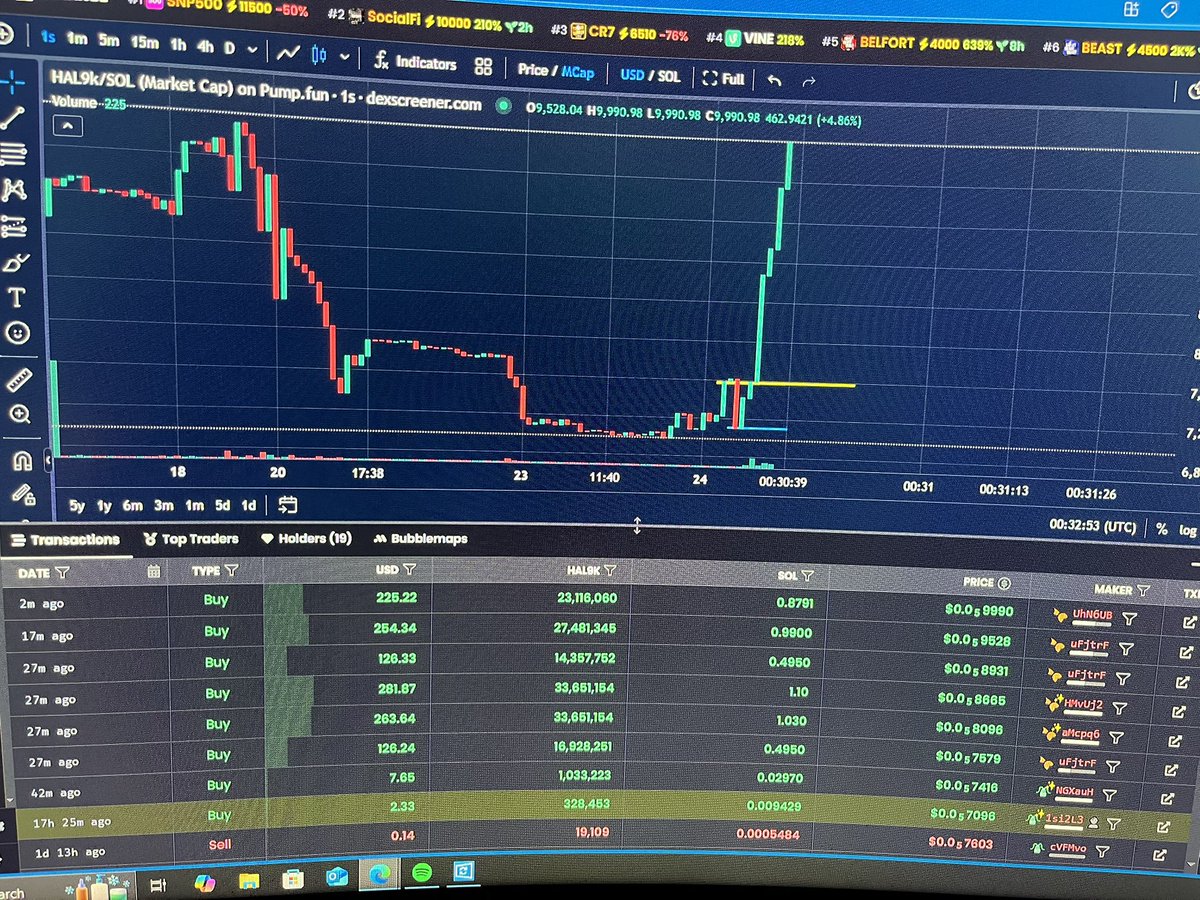The height and width of the screenshot is (900, 1200).
Task: Open the 00:32:53 (UTC) timezone menu
Action: (1092, 524)
